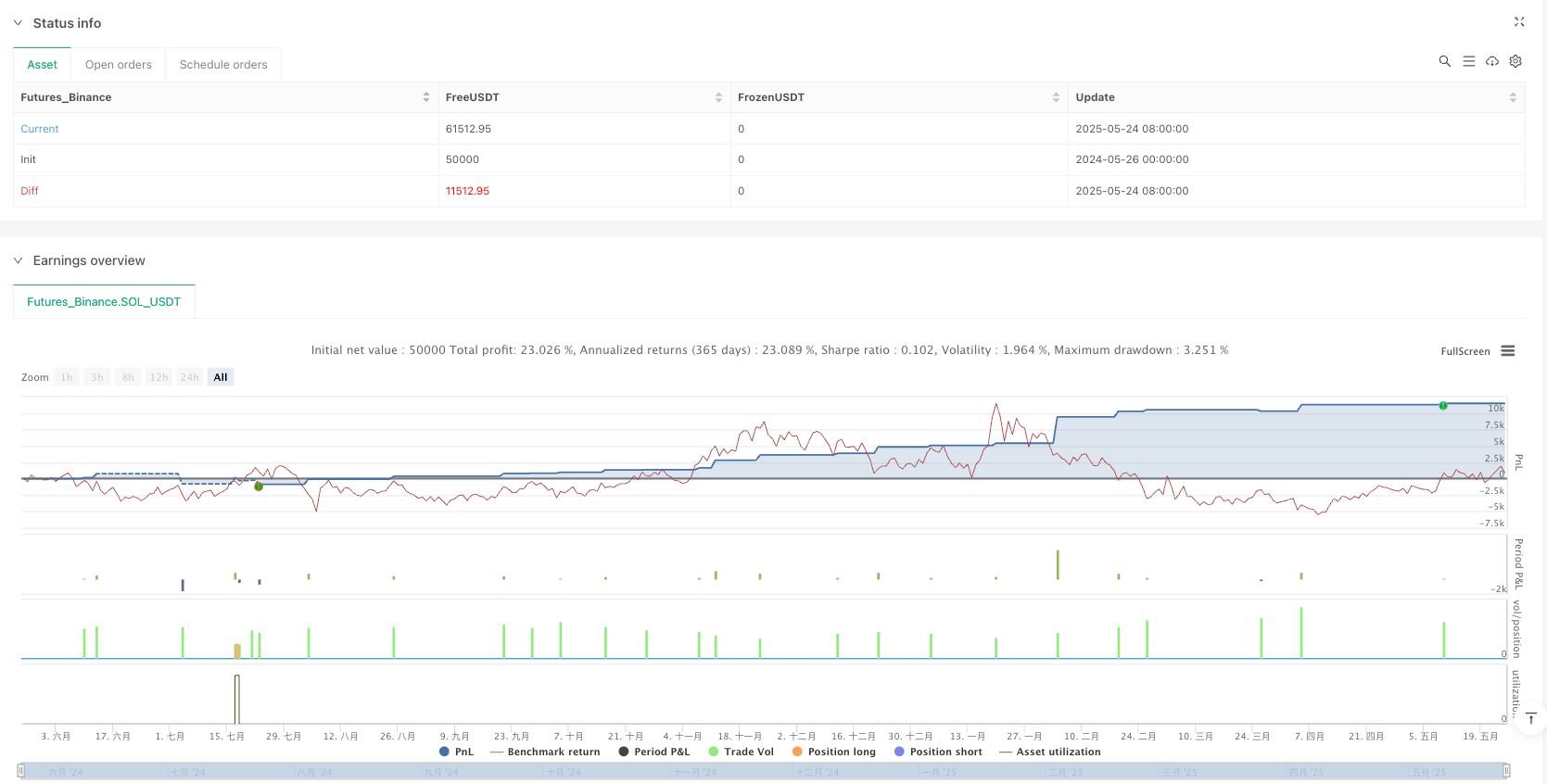
Task: Click the scroll-to-top arrow icon
Action: [x=1531, y=719]
